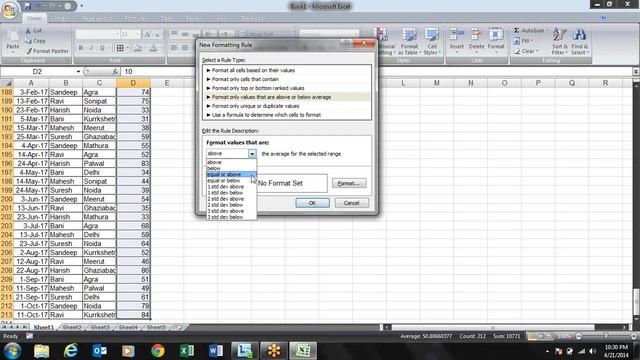Image resolution: width=640 pixels, height=360 pixels.
Task: Click the formula bar showing 10
Action: (x=376, y=71)
